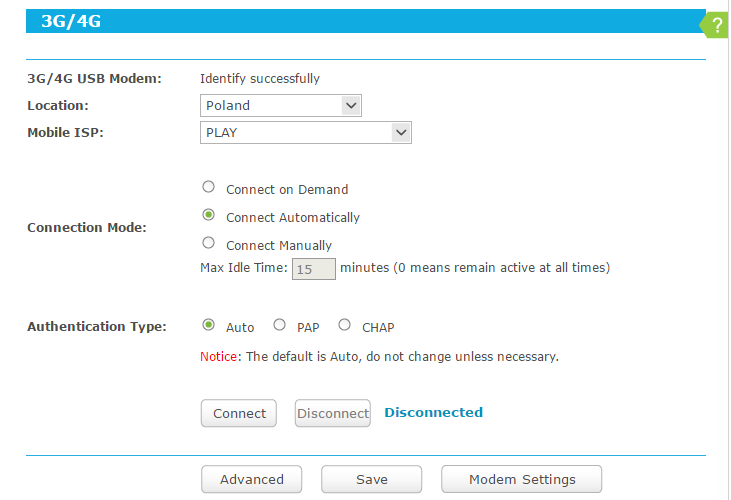Click the greyed-out Disconnect button

coord(332,413)
